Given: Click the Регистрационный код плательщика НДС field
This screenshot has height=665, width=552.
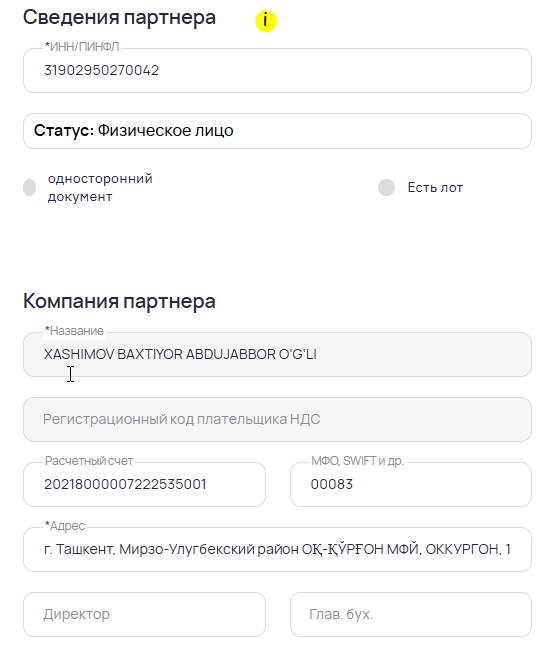Looking at the screenshot, I should tap(277, 419).
